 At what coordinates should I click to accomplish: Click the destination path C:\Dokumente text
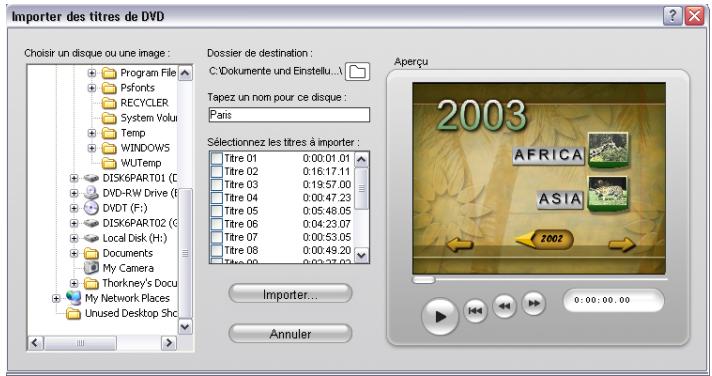point(276,71)
